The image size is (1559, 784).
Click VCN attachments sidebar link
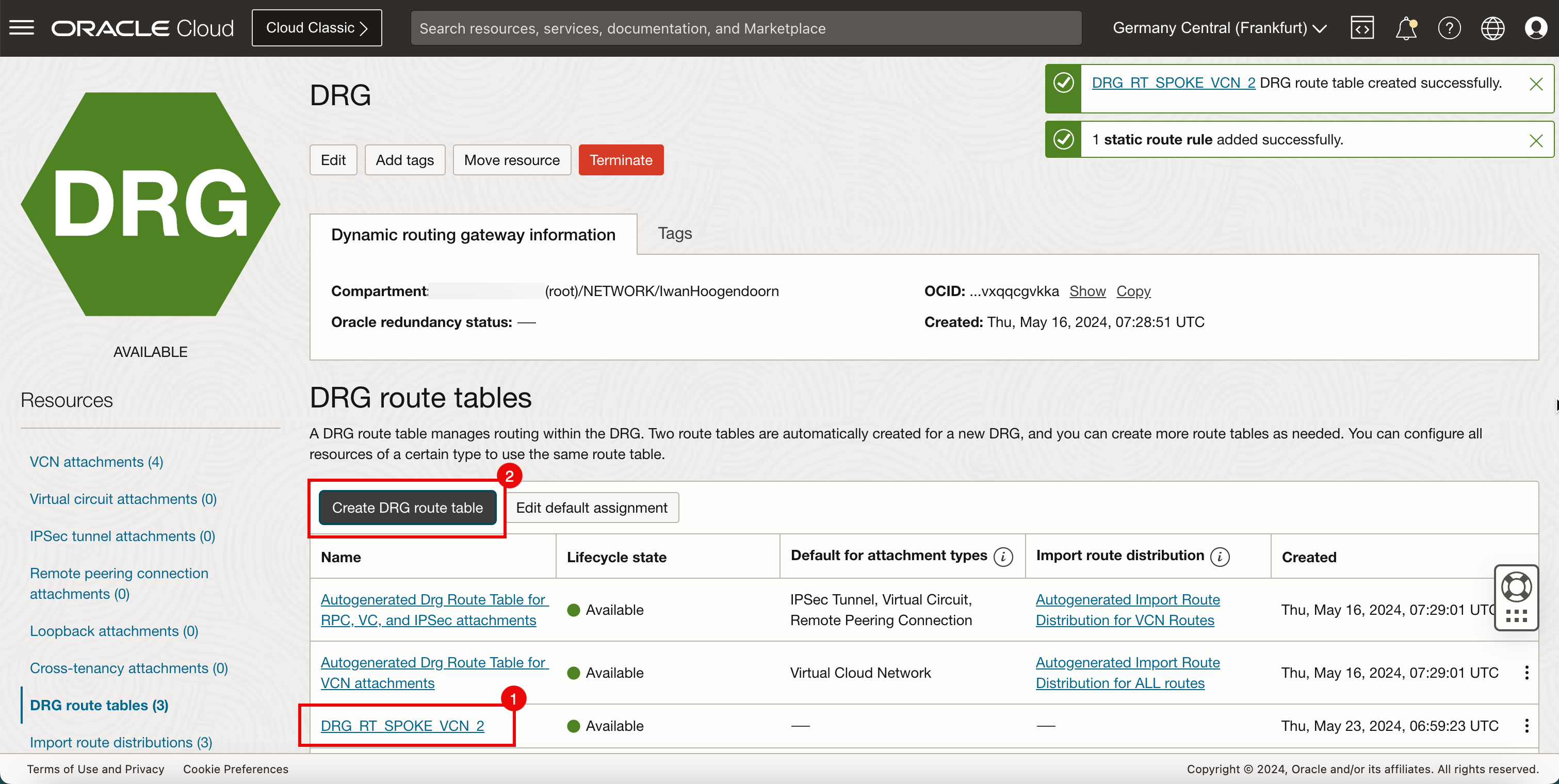[x=97, y=461]
